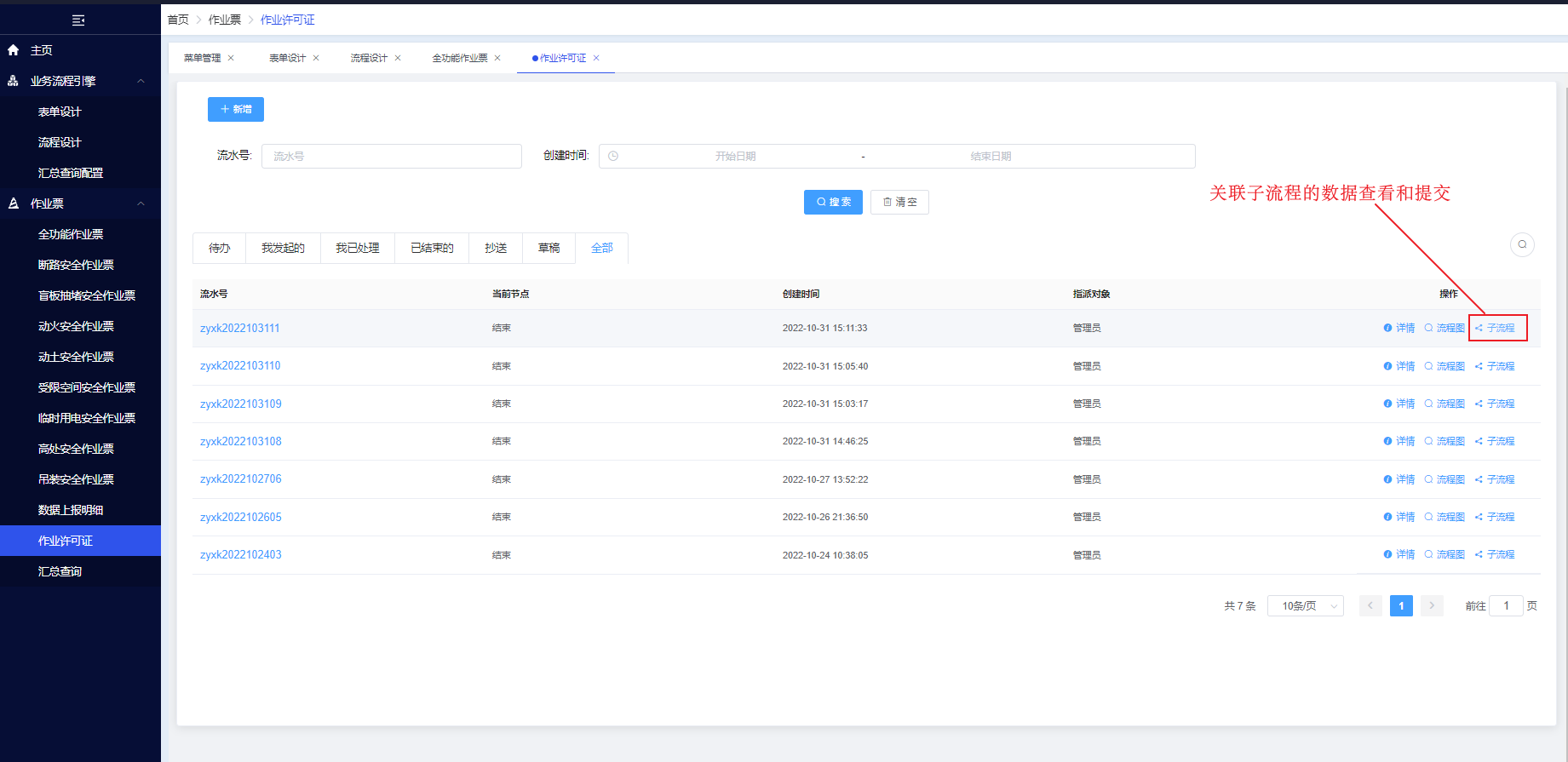Screen dimensions: 1568x762
Task: Open 子流程 for zyxk2022103110
Action: click(1495, 366)
